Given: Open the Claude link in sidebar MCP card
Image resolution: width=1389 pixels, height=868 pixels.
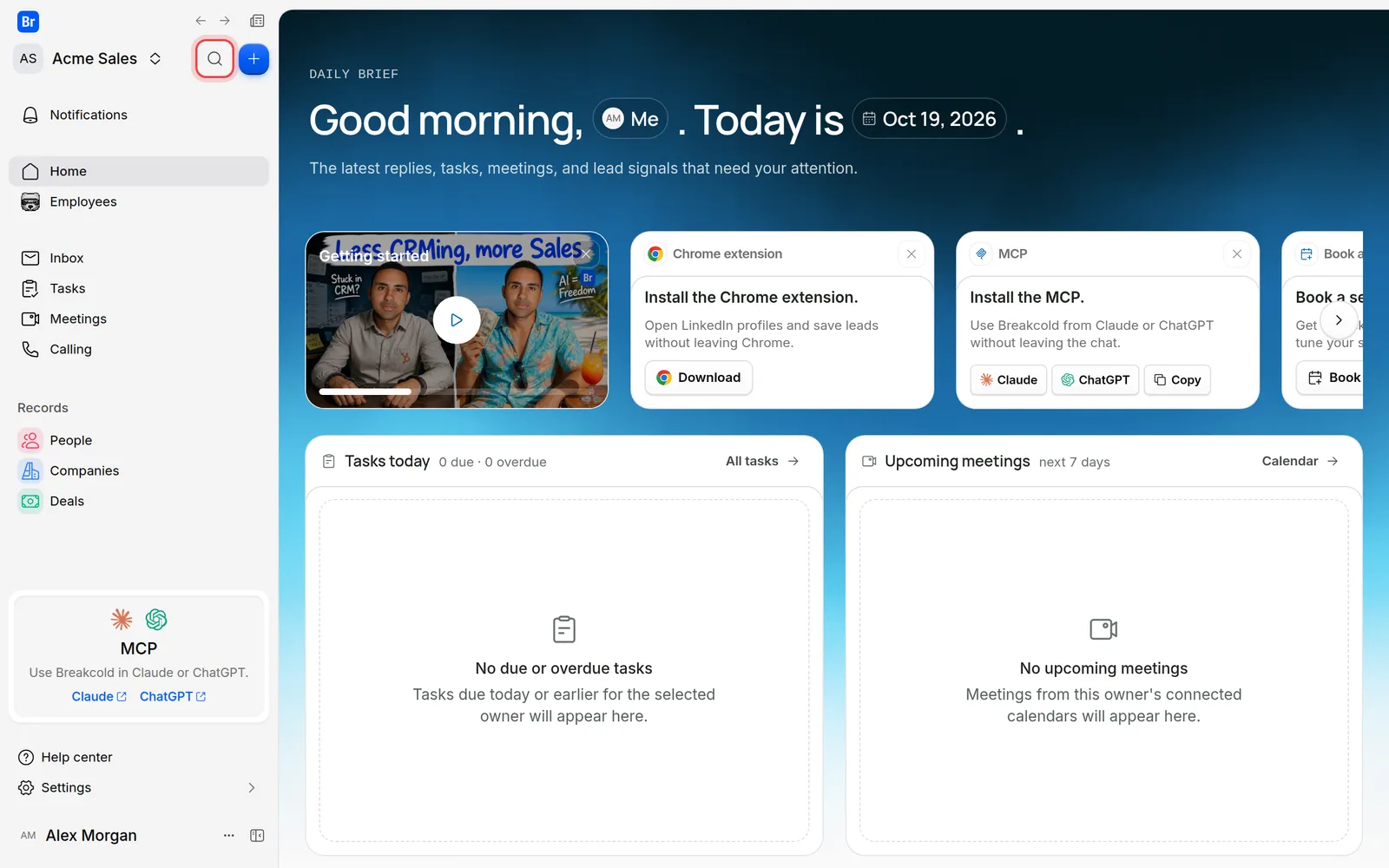Looking at the screenshot, I should tap(99, 696).
